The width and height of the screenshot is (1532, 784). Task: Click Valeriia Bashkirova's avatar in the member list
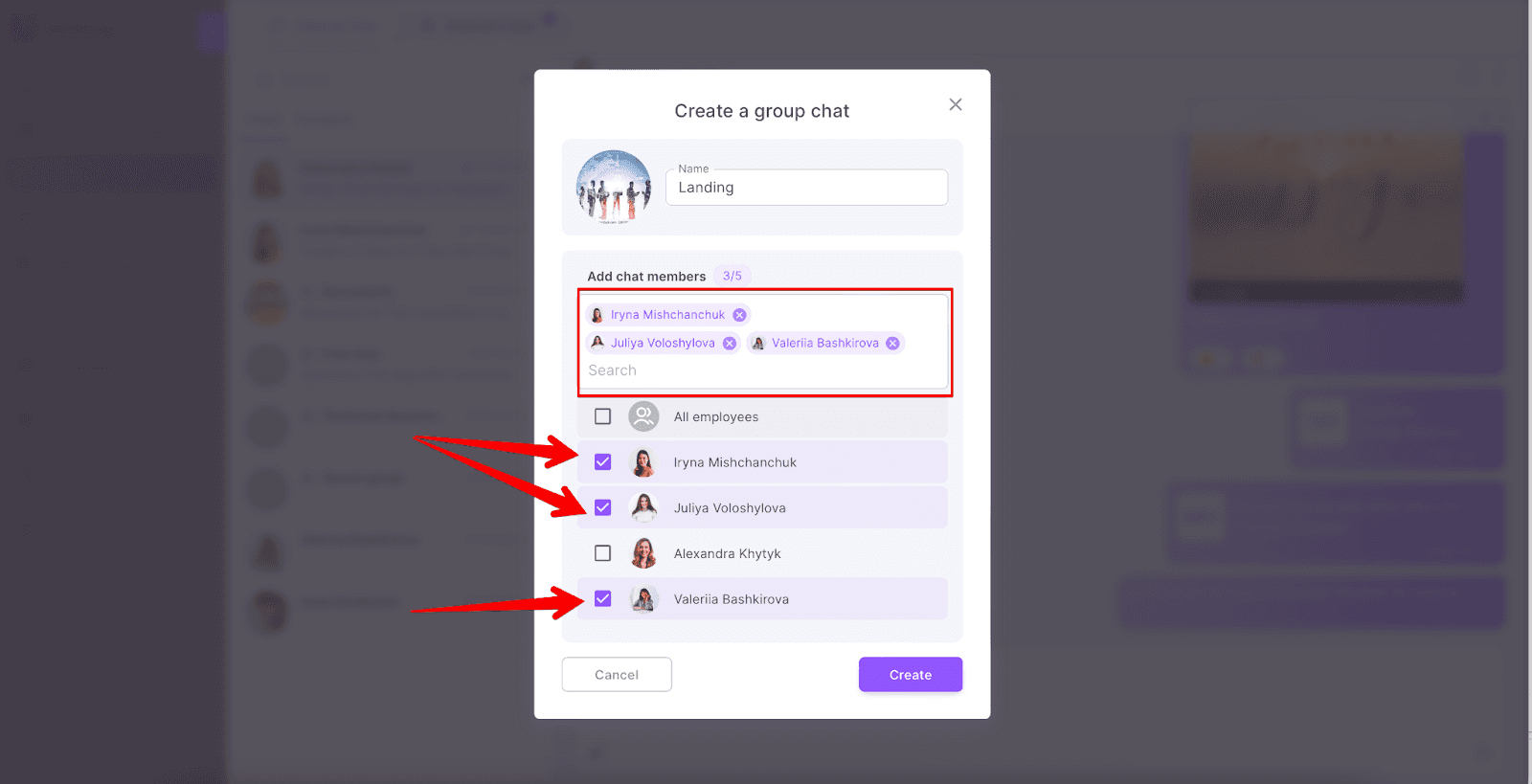pos(643,599)
